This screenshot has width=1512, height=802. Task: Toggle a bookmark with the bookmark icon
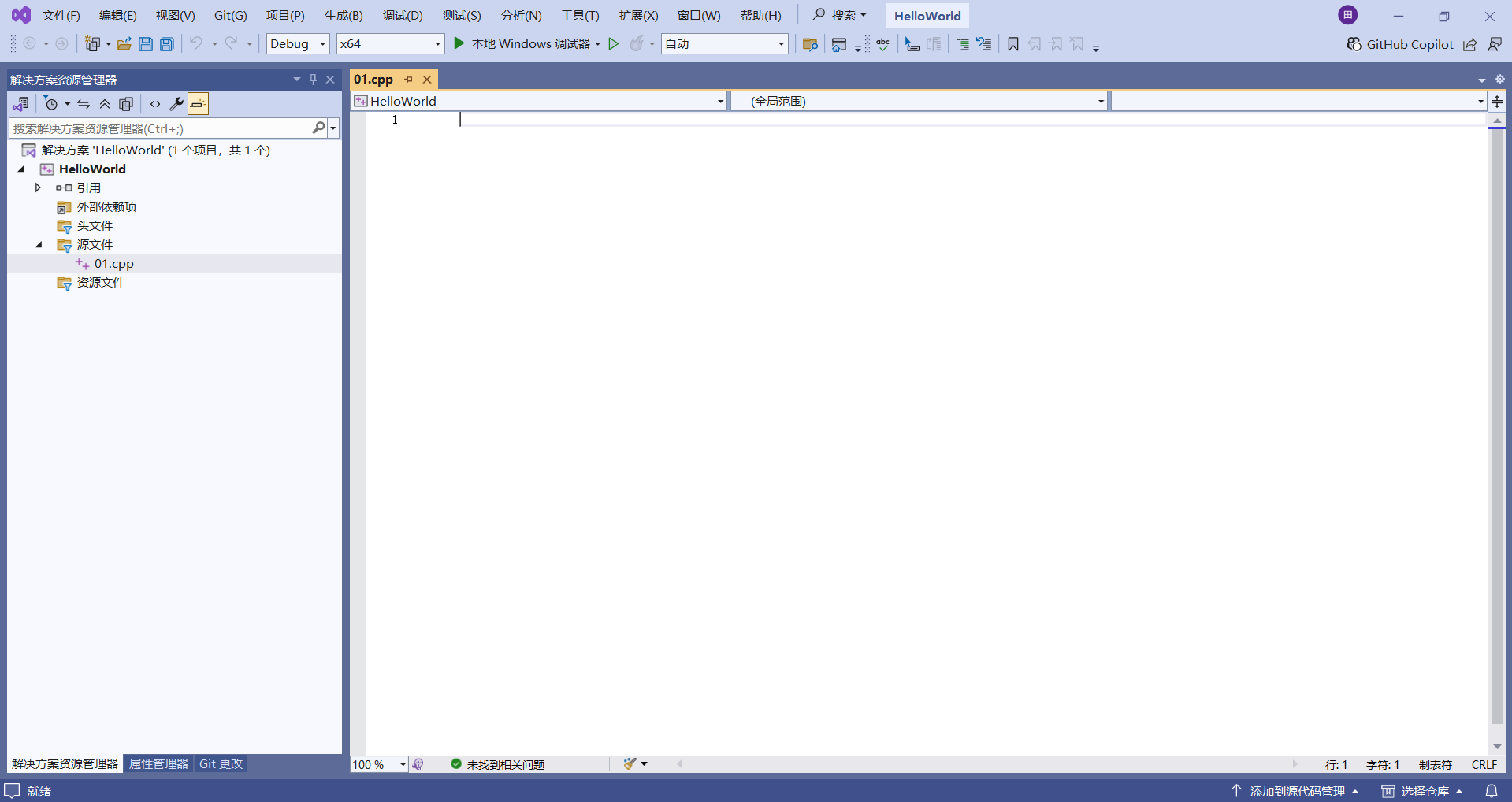[x=1013, y=44]
